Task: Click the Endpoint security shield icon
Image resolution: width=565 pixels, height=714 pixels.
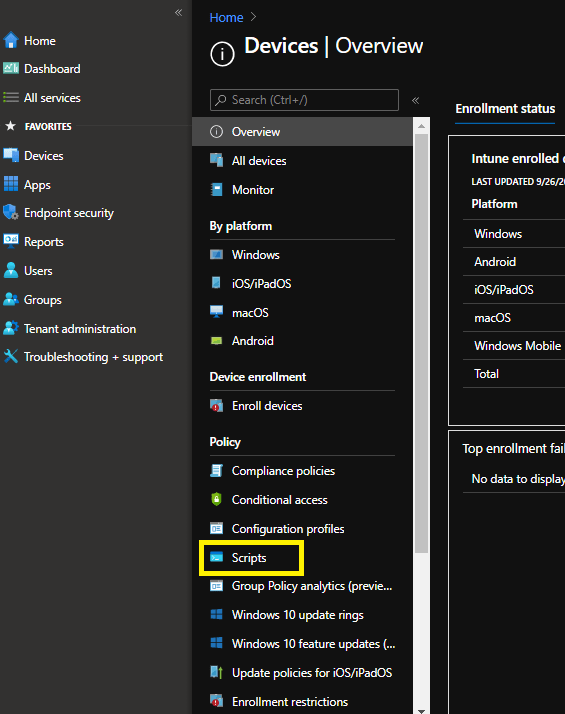Action: click(10, 213)
